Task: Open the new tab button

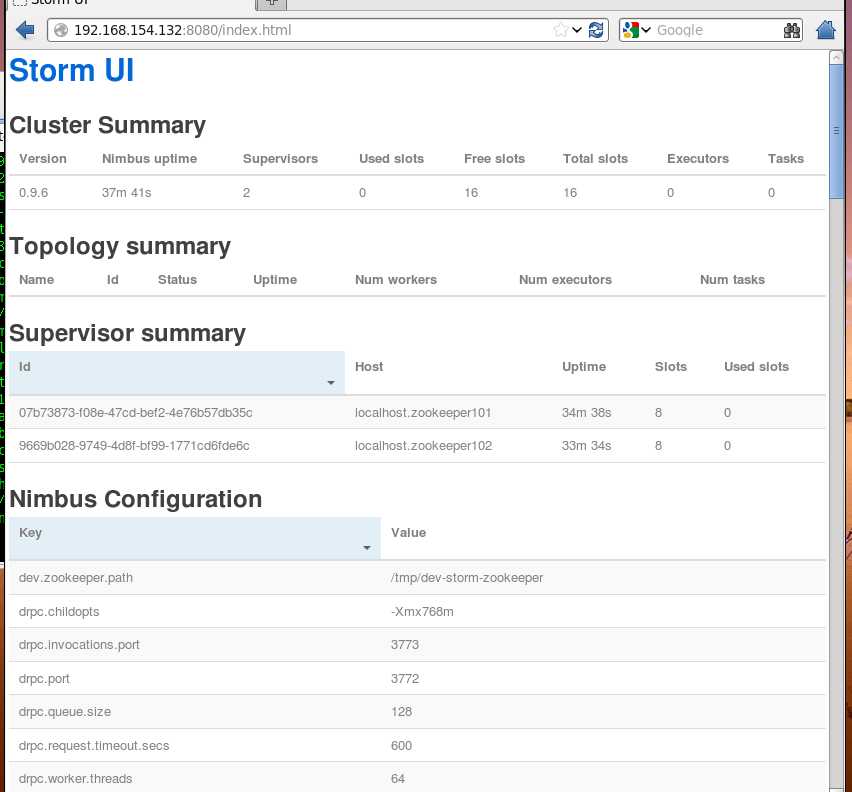Action: tap(271, 3)
